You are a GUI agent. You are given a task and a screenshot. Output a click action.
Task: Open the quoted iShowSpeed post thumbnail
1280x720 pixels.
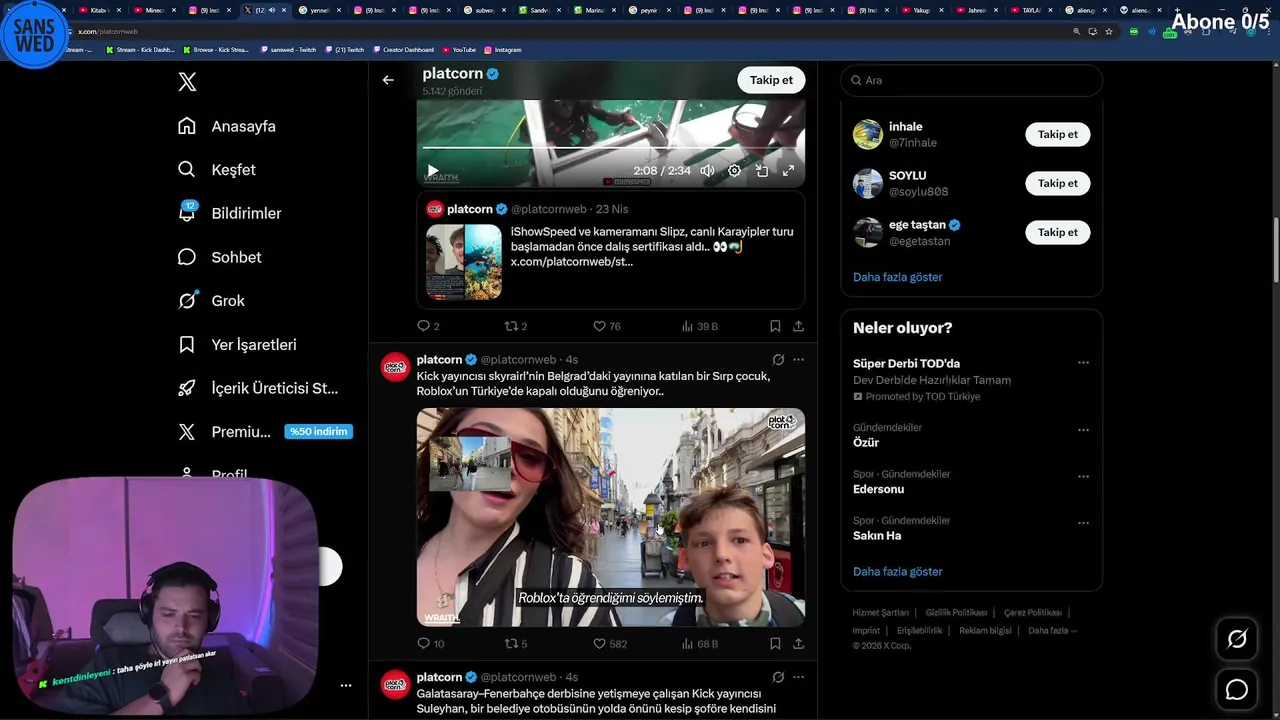(464, 262)
